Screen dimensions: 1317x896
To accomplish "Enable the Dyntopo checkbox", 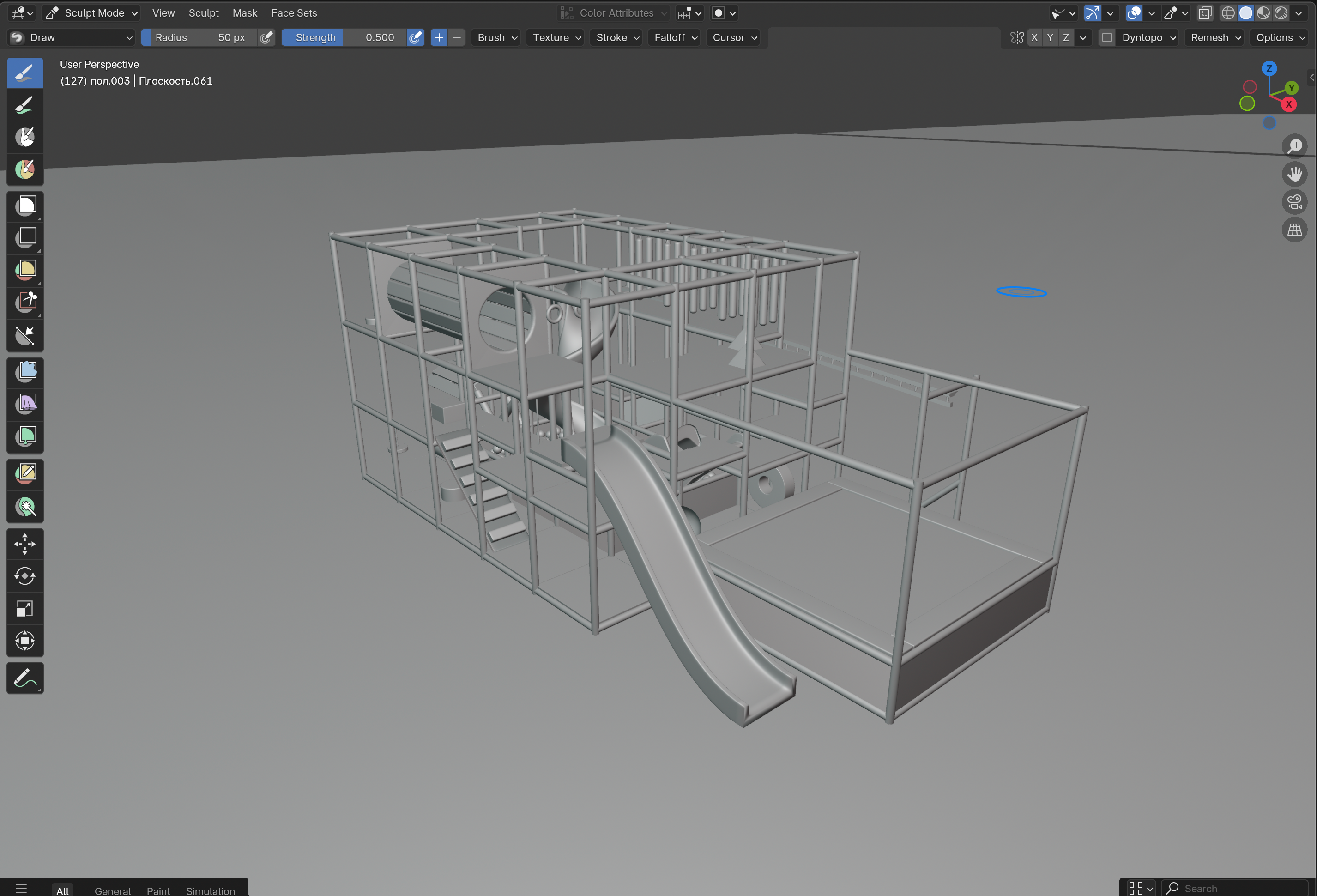I will [1106, 37].
